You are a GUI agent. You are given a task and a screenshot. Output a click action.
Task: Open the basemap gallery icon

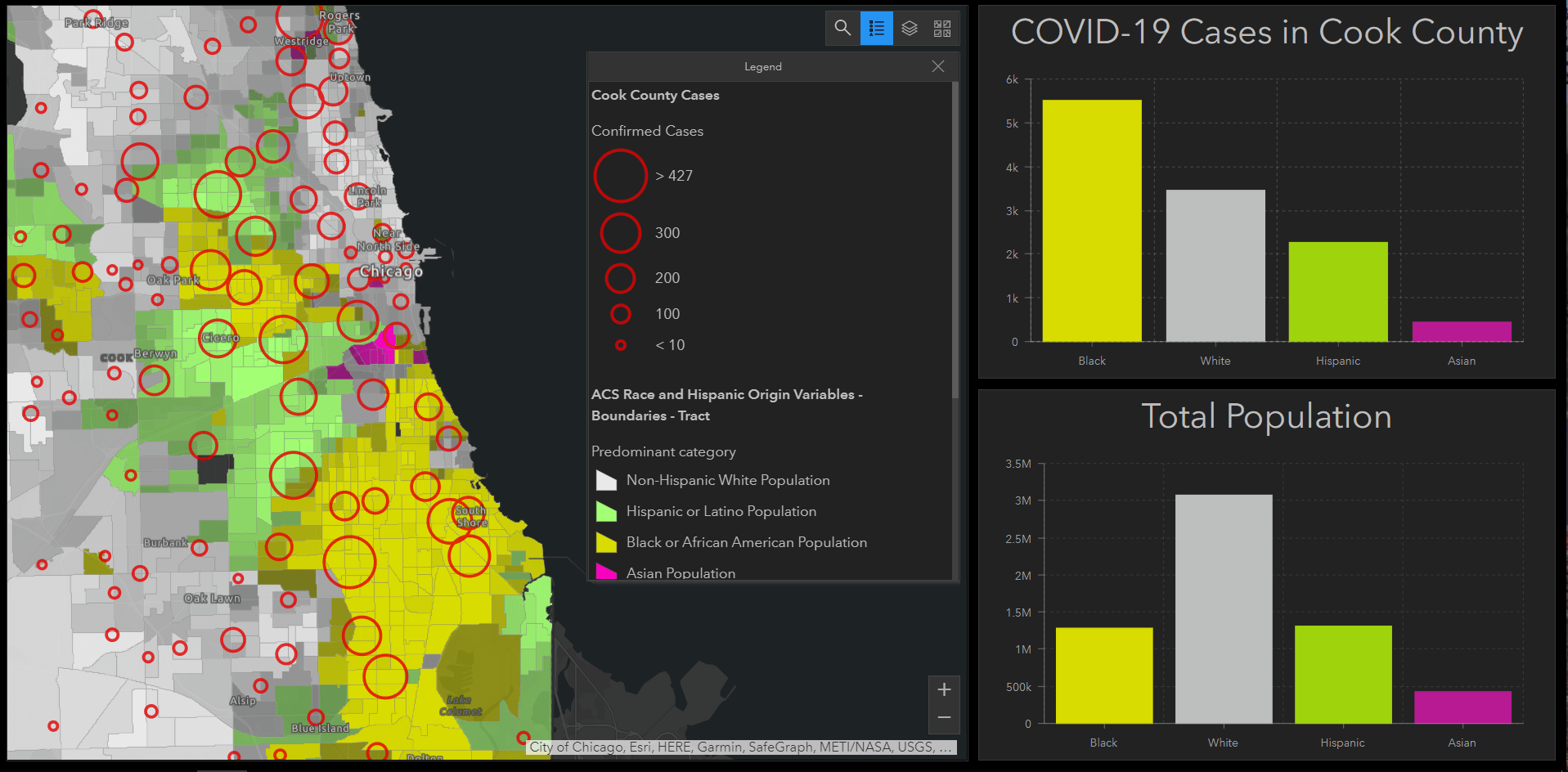pyautogui.click(x=941, y=28)
